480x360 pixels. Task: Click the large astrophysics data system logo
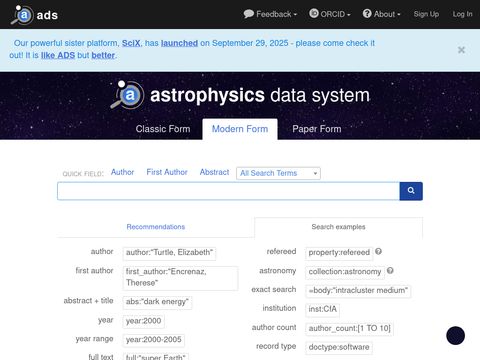tap(240, 95)
